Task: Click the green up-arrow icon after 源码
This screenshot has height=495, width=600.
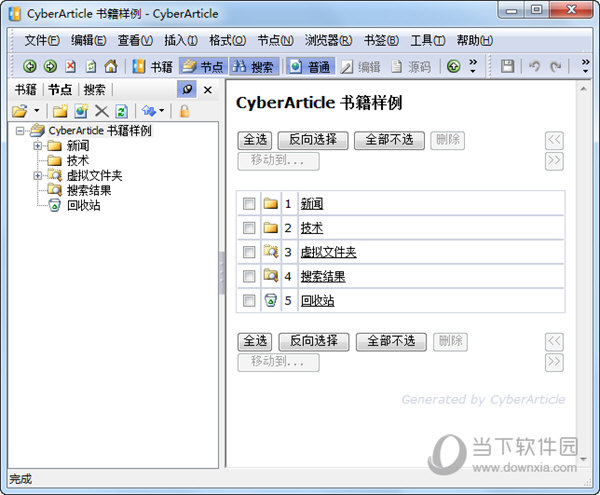Action: 454,67
